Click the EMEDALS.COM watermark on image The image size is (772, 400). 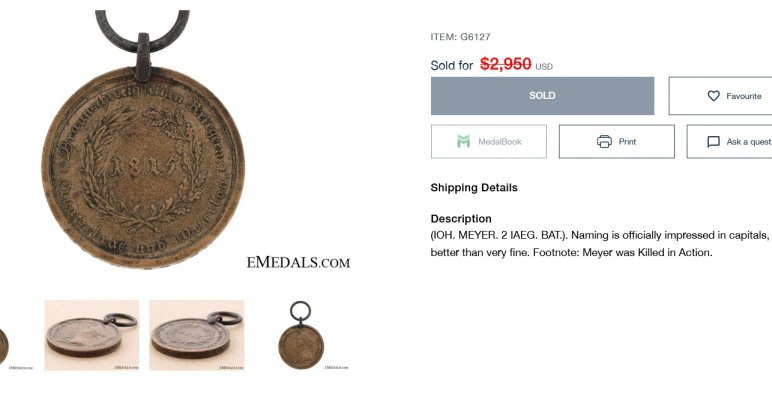[x=298, y=263]
